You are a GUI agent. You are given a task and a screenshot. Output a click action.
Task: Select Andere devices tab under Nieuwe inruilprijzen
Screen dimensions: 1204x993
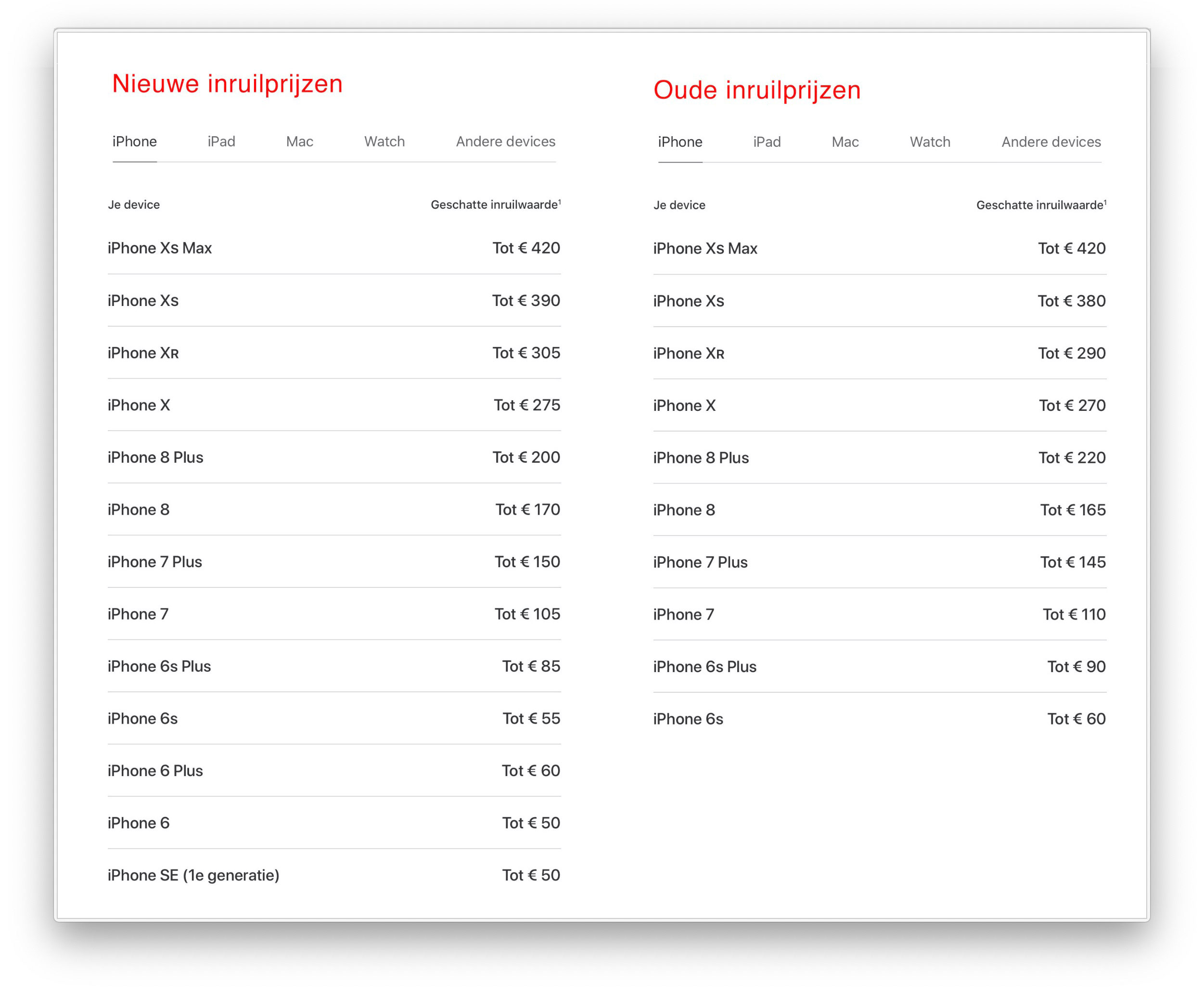click(x=506, y=141)
